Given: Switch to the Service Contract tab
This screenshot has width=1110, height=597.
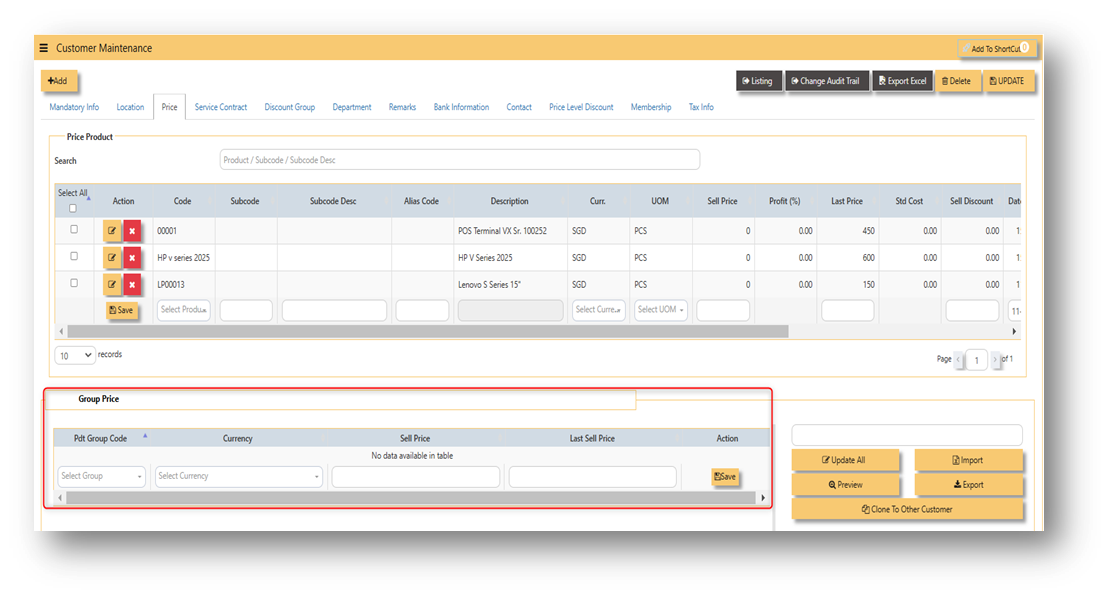Looking at the screenshot, I should pyautogui.click(x=221, y=108).
